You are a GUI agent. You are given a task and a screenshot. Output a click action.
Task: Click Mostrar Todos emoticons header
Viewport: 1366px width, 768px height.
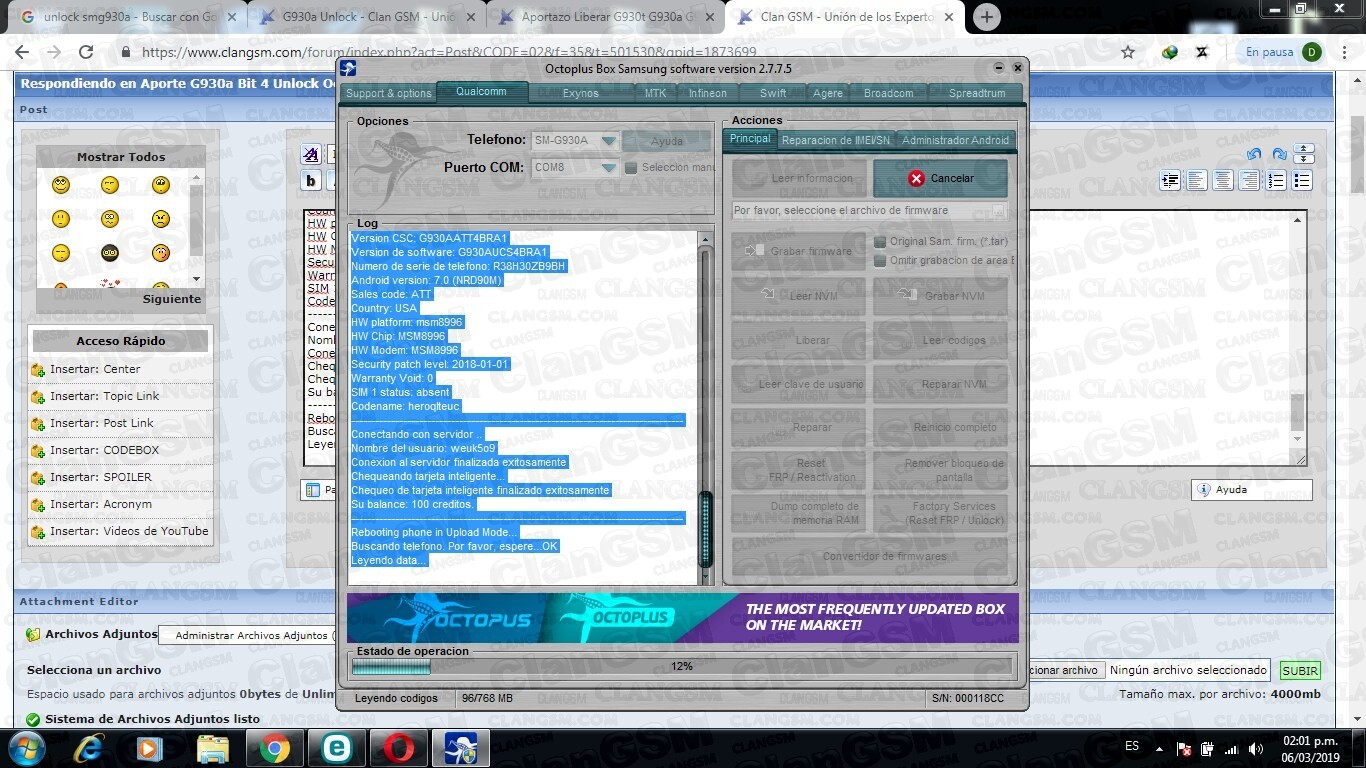(x=121, y=157)
